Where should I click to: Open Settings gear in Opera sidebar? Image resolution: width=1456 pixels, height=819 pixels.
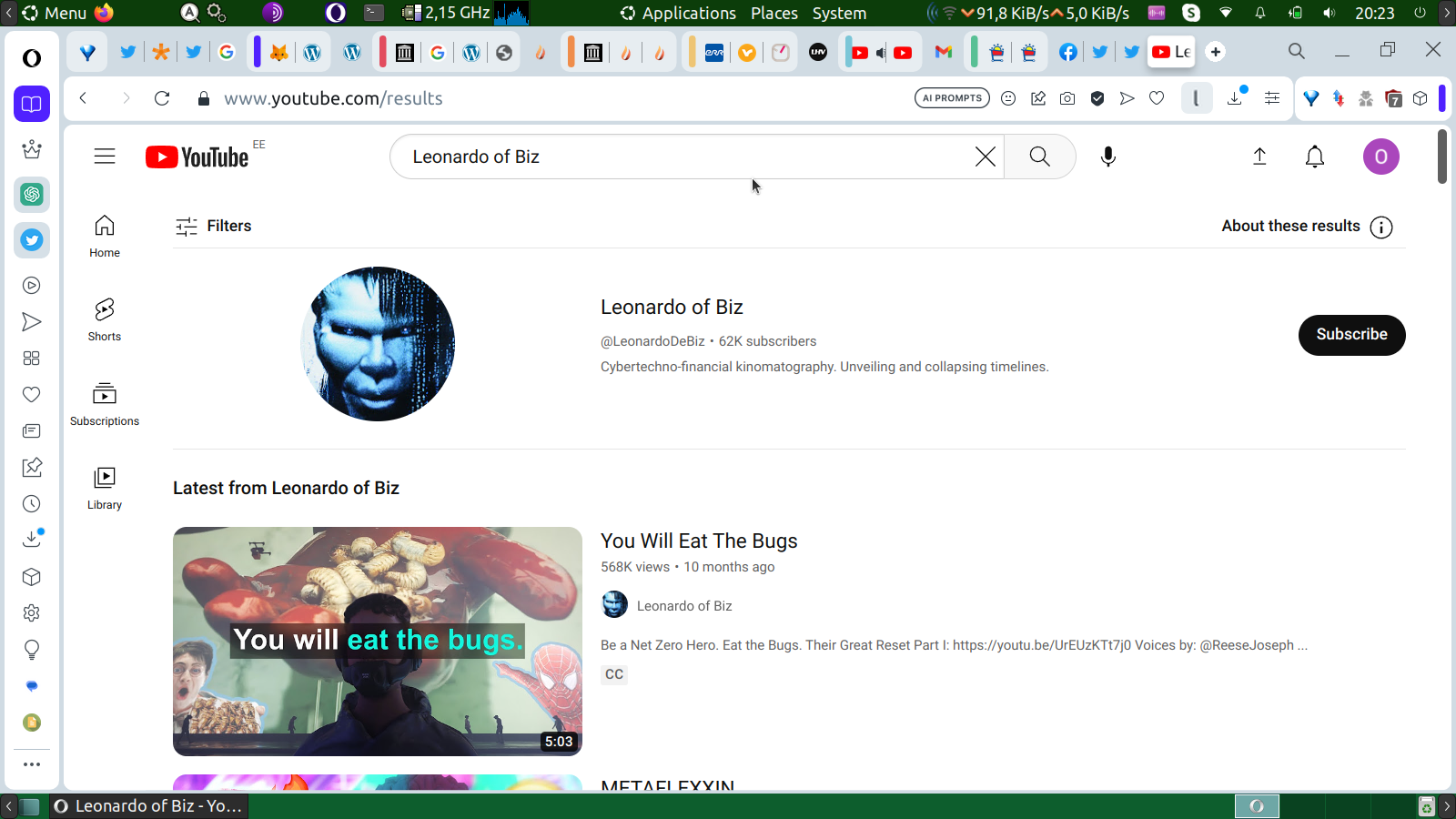[x=32, y=613]
